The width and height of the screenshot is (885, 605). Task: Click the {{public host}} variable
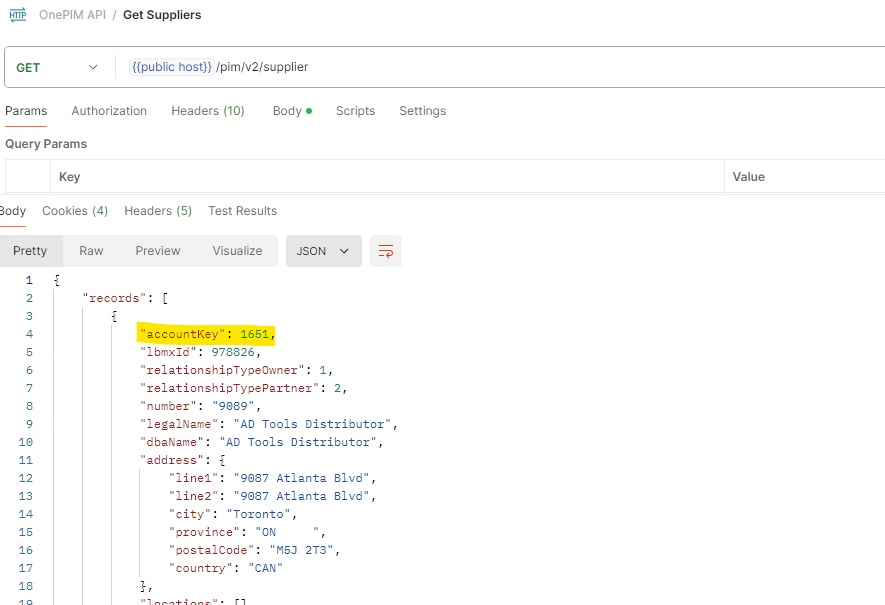pos(172,67)
